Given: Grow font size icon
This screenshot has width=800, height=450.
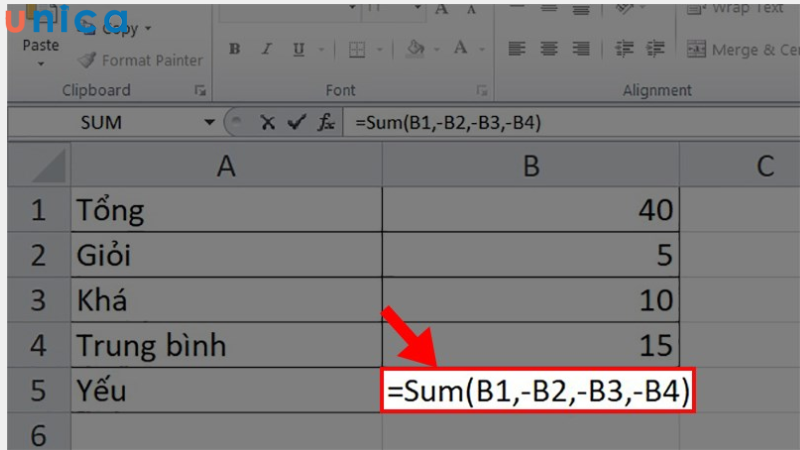Looking at the screenshot, I should tap(442, 9).
